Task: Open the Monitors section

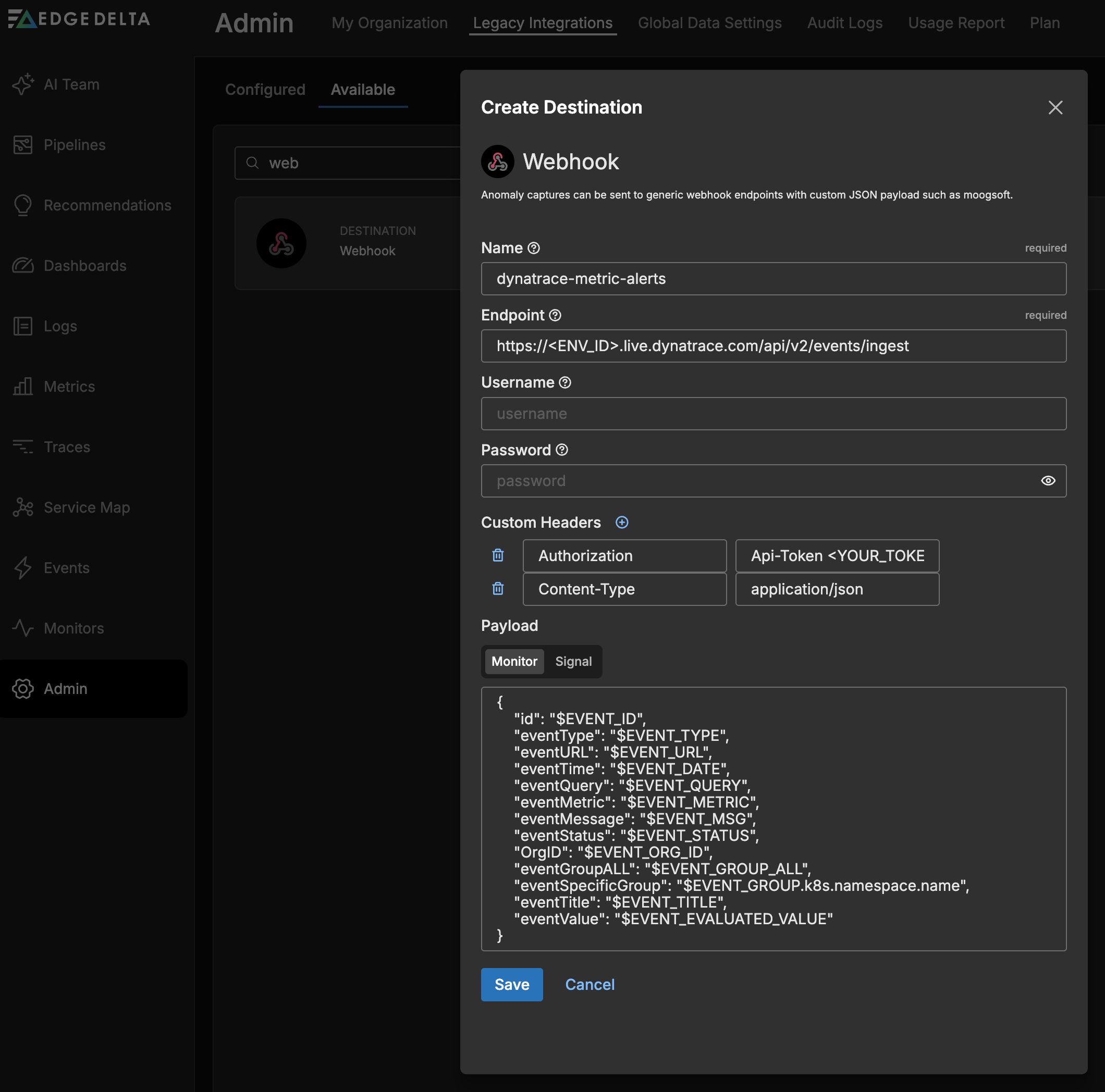Action: 75,628
